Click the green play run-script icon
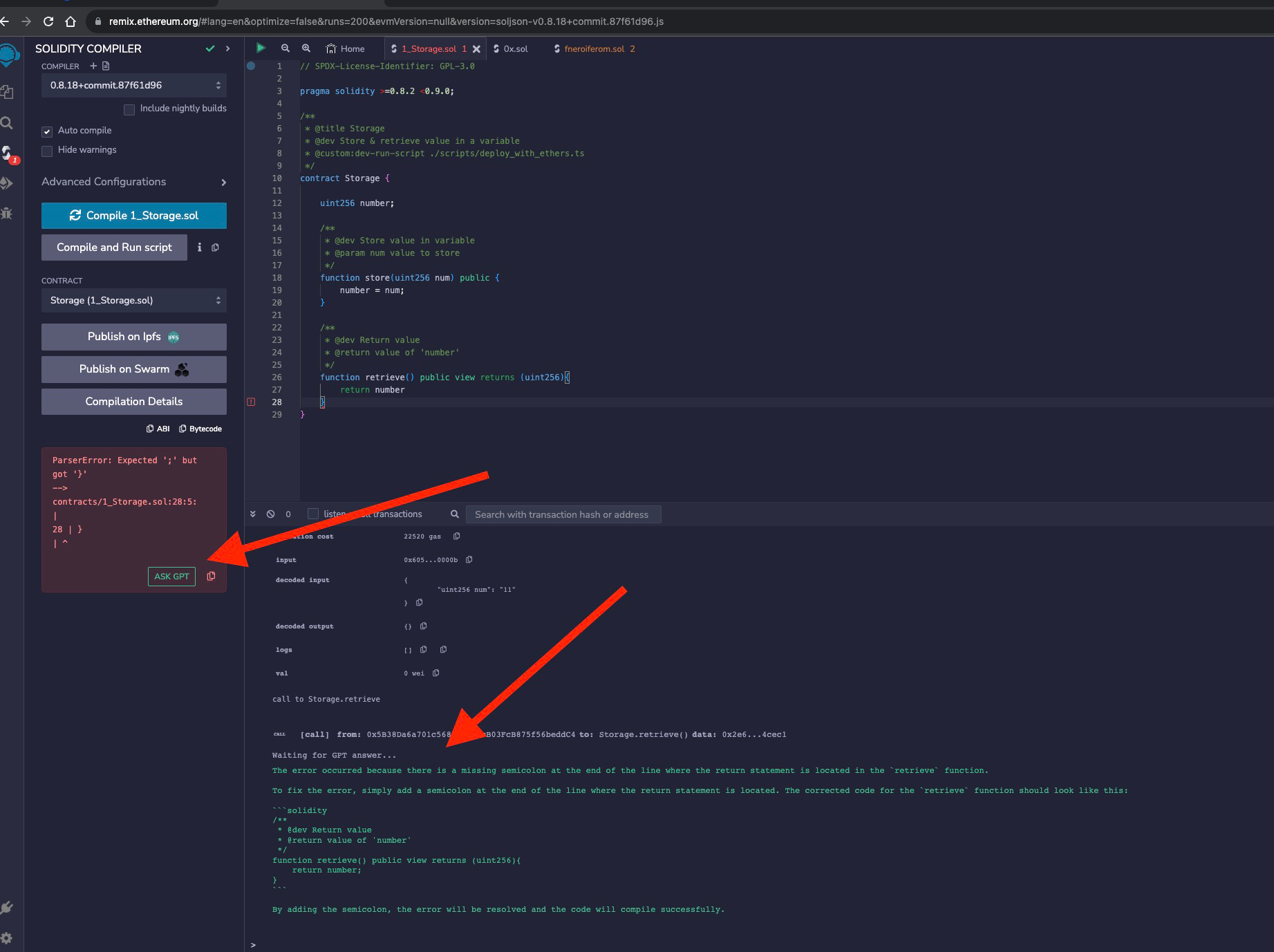 pyautogui.click(x=261, y=48)
